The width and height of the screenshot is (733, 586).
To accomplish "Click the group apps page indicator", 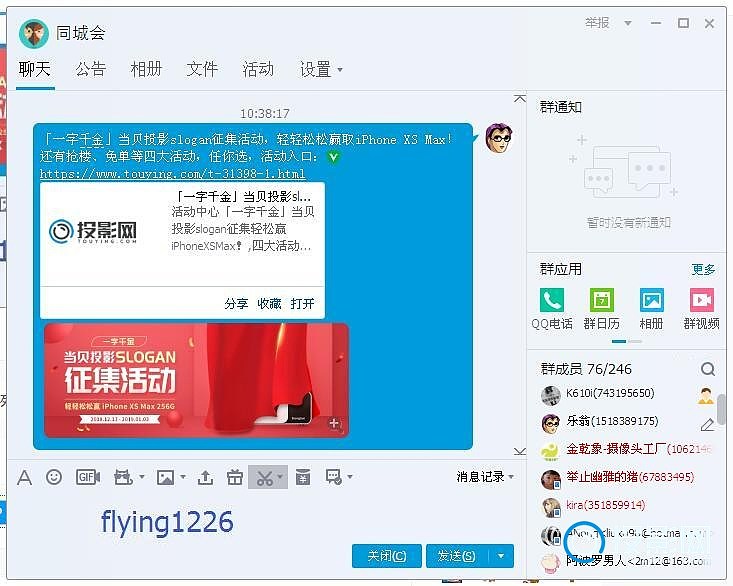I will pyautogui.click(x=627, y=342).
